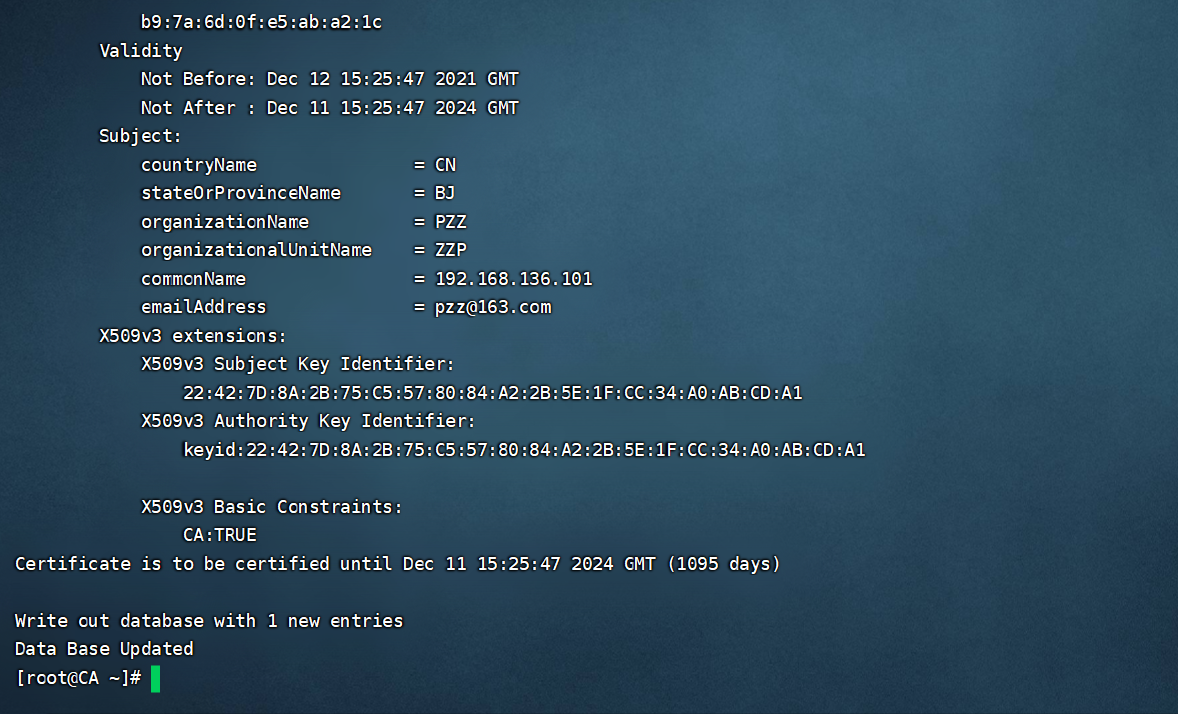Click the stateOrProvinceName value 'BJ'
Viewport: 1178px width, 714px height.
(x=445, y=193)
